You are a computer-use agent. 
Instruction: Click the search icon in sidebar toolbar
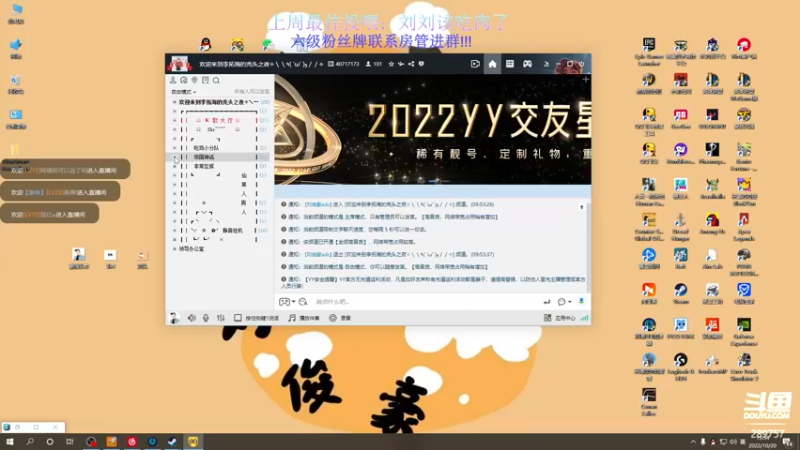[x=216, y=81]
